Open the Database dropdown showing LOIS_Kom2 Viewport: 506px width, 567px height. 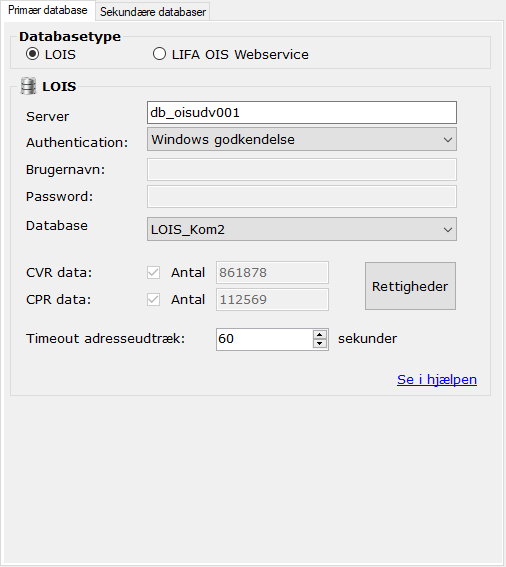point(302,229)
